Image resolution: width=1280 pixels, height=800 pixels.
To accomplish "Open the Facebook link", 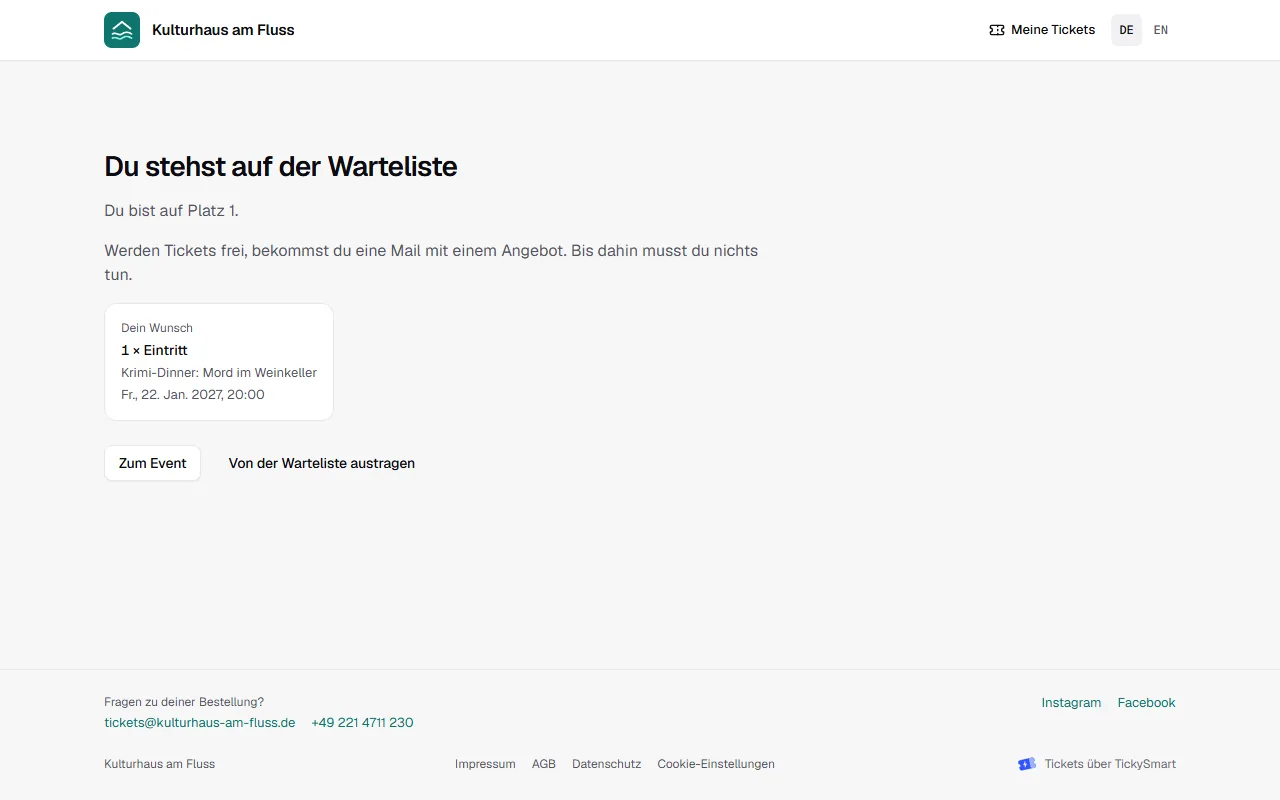I will (x=1146, y=702).
